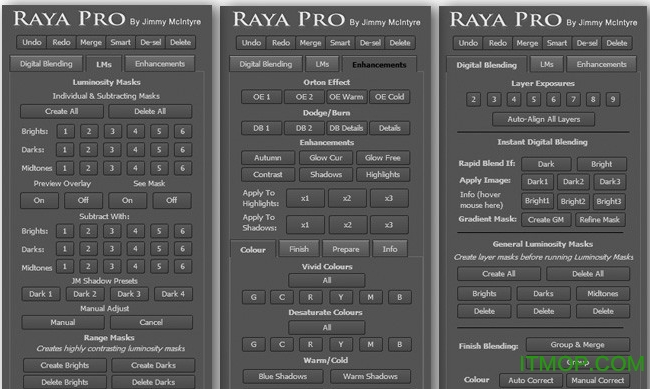Image resolution: width=650 pixels, height=389 pixels.
Task: Click Rapid Blend If Bright
Action: [601, 164]
